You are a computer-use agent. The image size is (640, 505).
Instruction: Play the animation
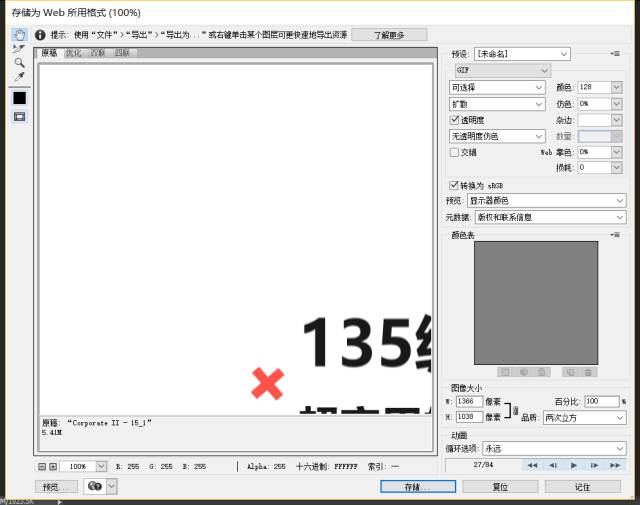tap(573, 465)
